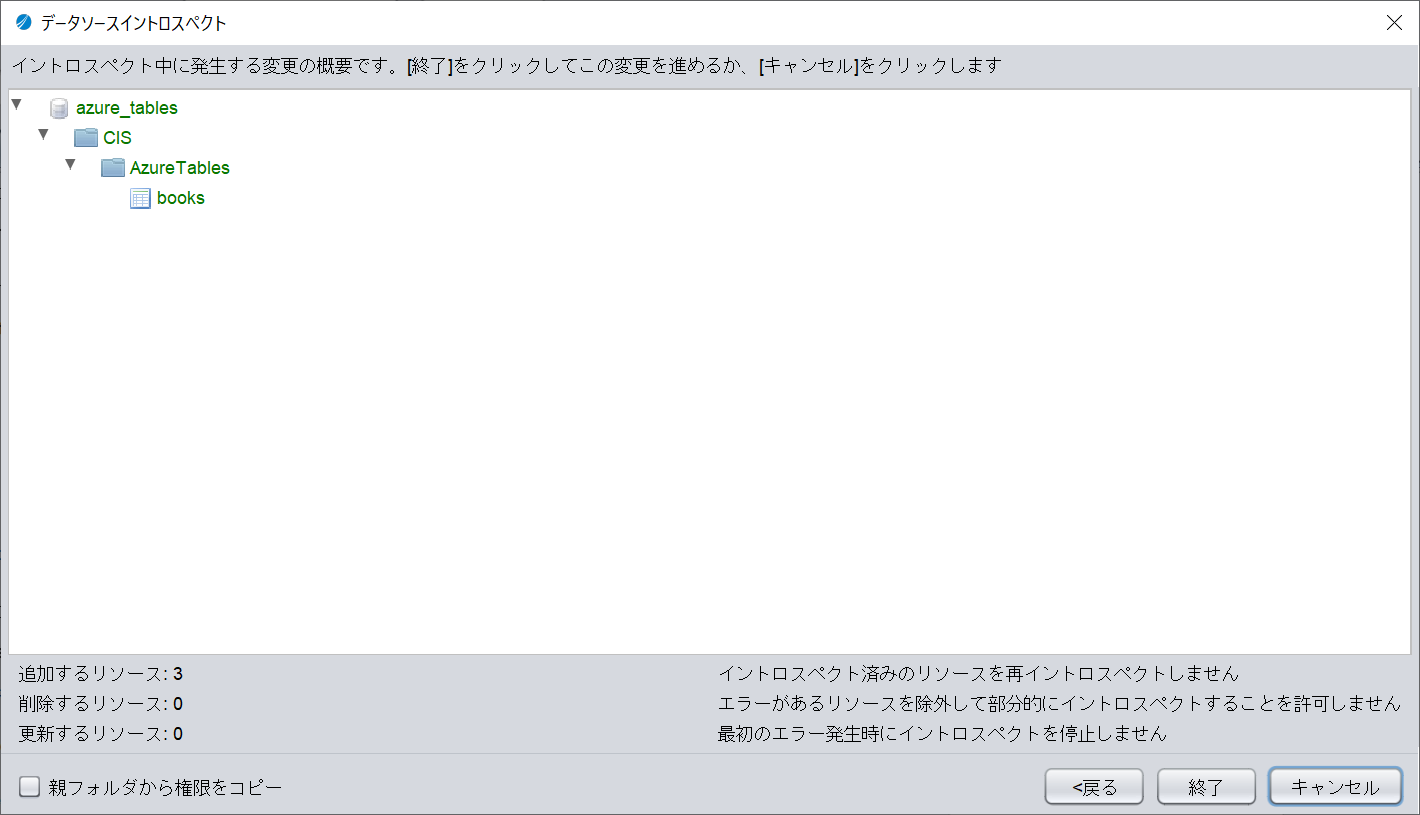This screenshot has width=1420, height=815.
Task: Click the データソースイントロスペクト title text
Action: (x=134, y=23)
